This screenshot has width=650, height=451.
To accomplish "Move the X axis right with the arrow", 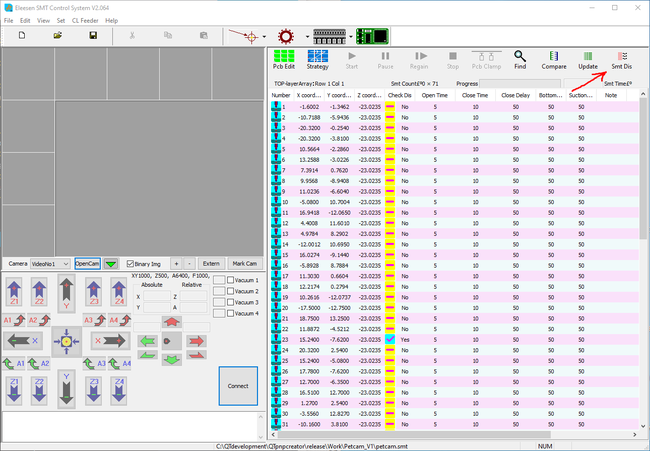I will [x=110, y=341].
